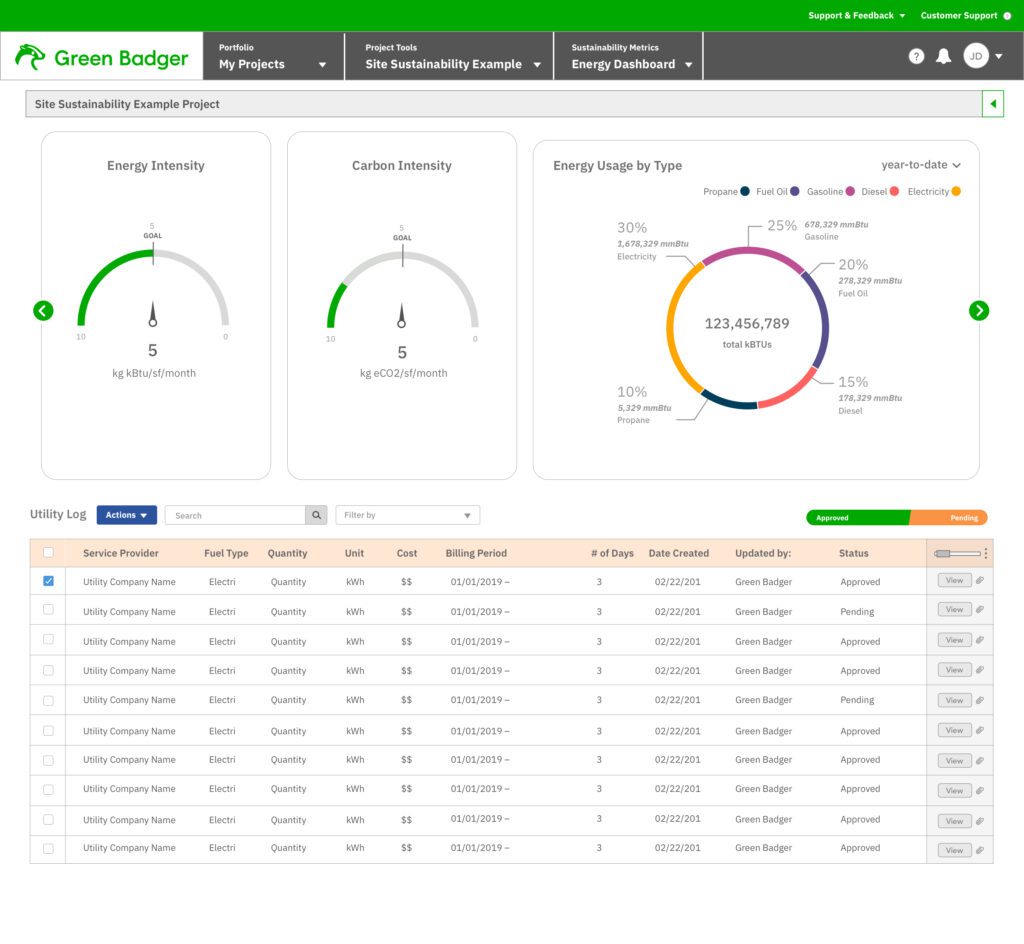This screenshot has height=944, width=1024.
Task: Open the right arrow to view next chart
Action: click(979, 310)
